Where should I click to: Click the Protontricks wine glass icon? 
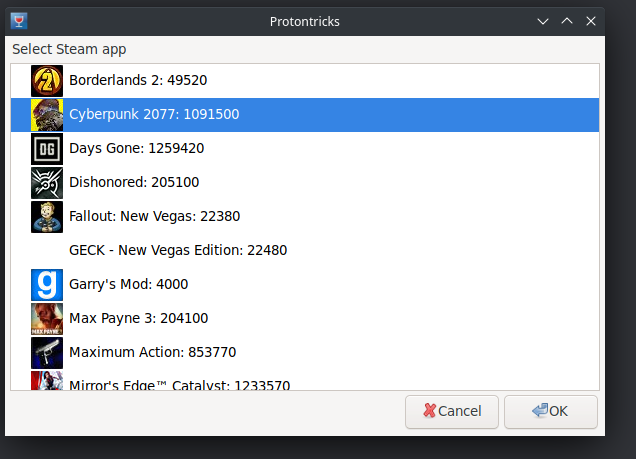point(18,21)
